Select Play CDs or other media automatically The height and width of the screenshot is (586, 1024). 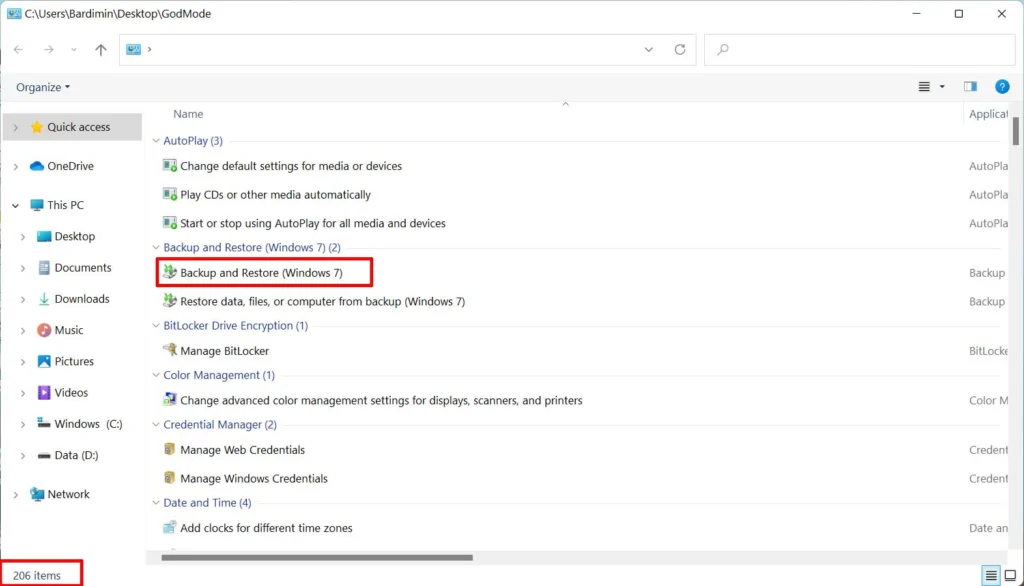coord(276,195)
